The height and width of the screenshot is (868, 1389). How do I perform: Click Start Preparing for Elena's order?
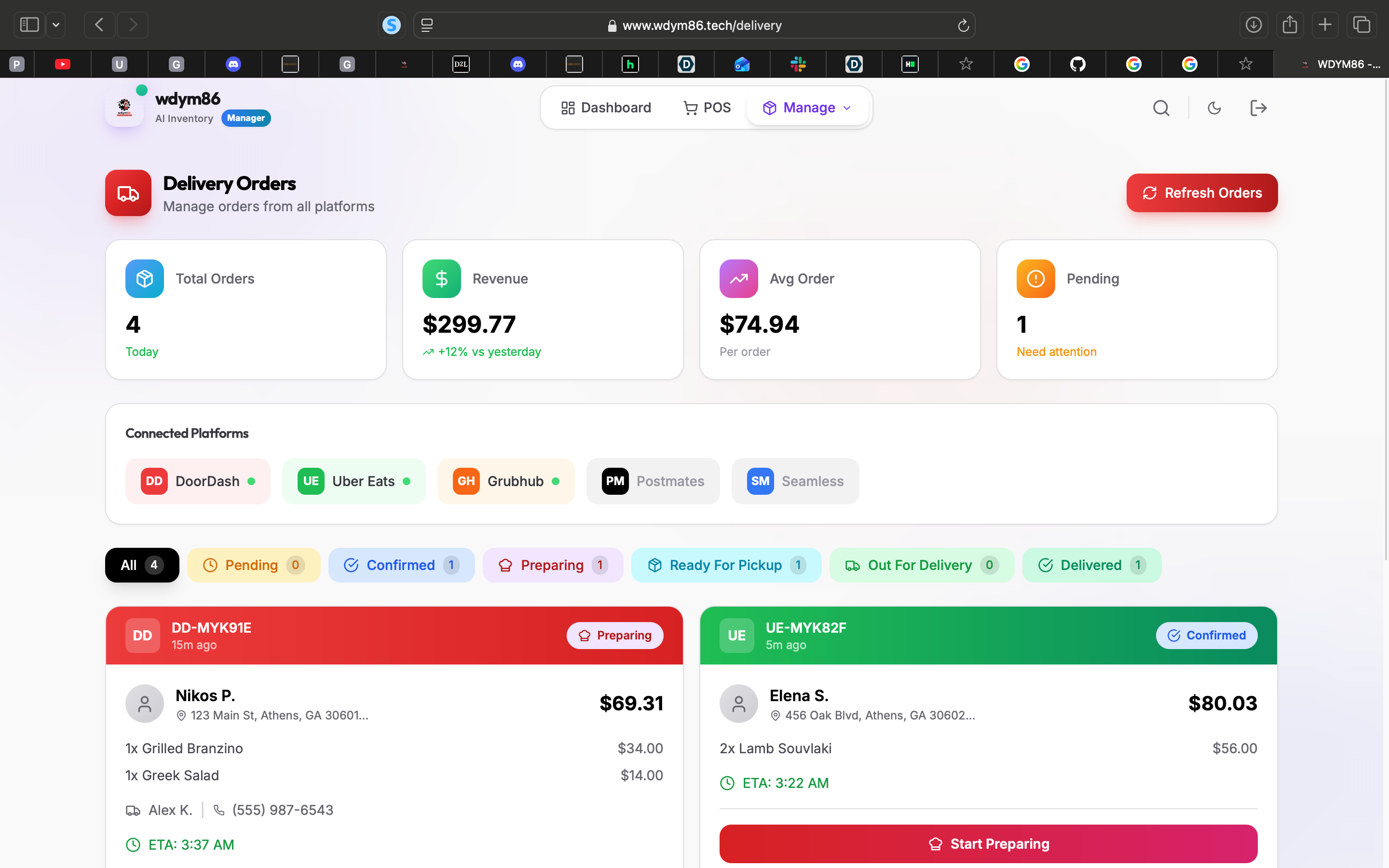[x=988, y=844]
